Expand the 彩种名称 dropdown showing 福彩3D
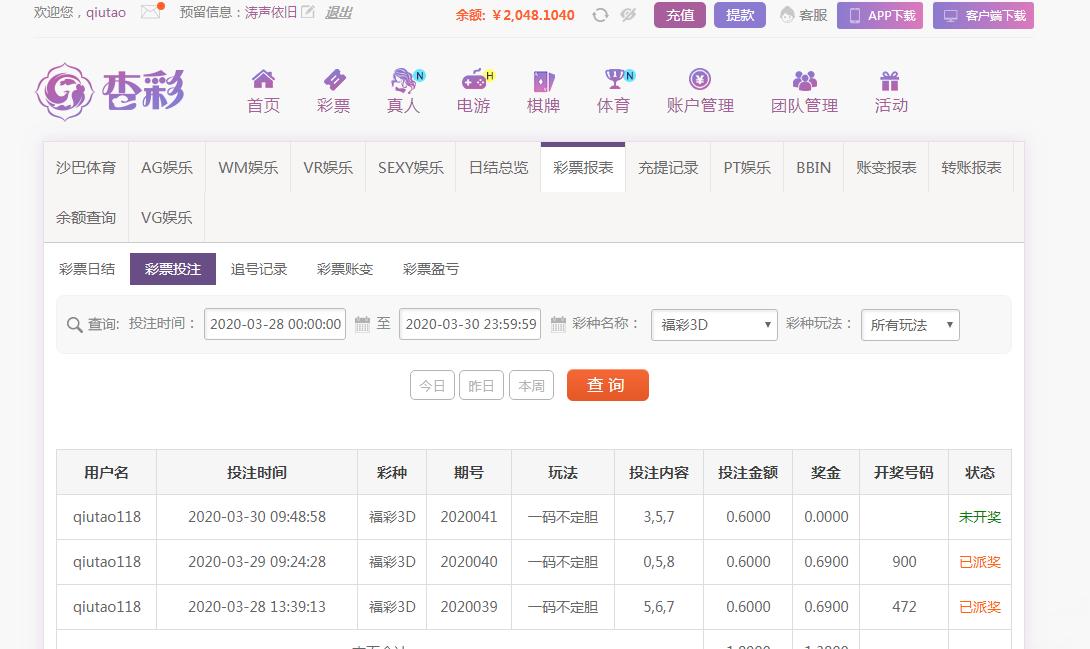The image size is (1090, 649). (714, 325)
